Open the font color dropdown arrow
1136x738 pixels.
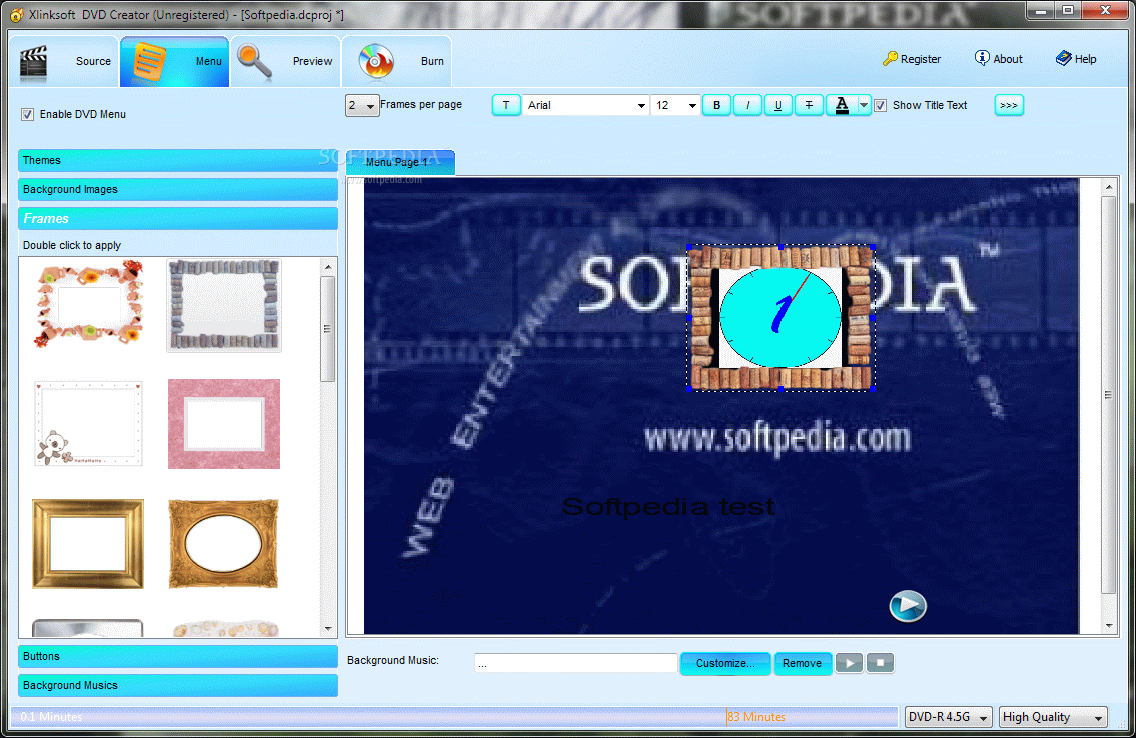point(864,106)
